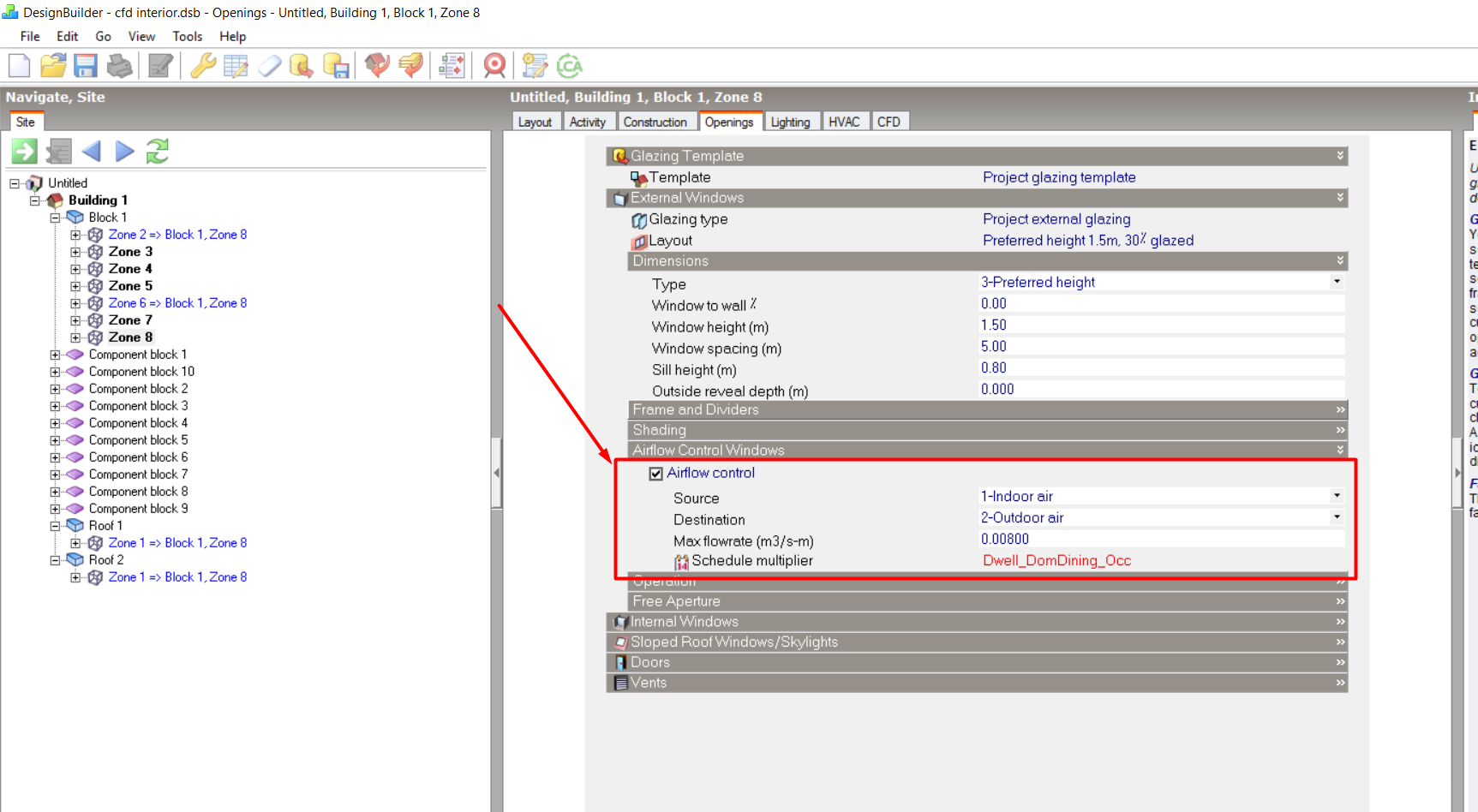Go back with the blue left arrow

tap(92, 152)
